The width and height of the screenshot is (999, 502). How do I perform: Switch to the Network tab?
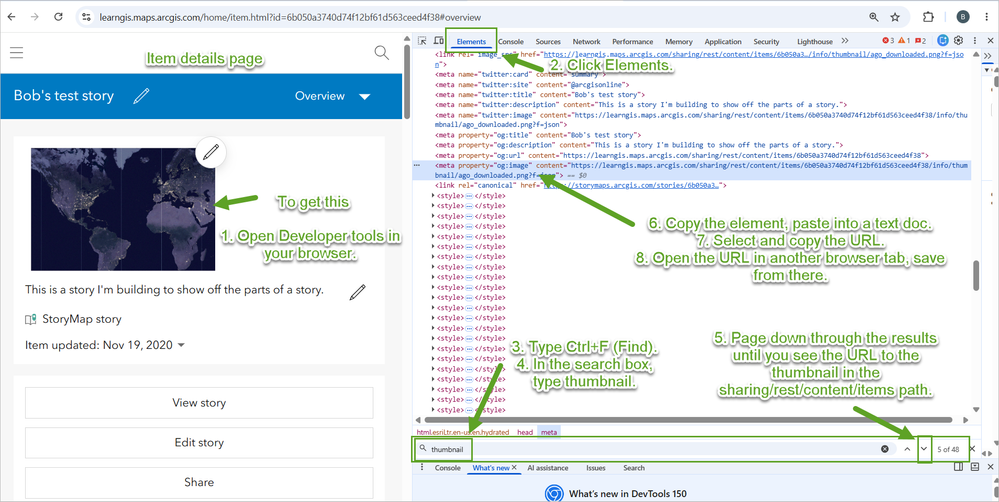coord(586,41)
